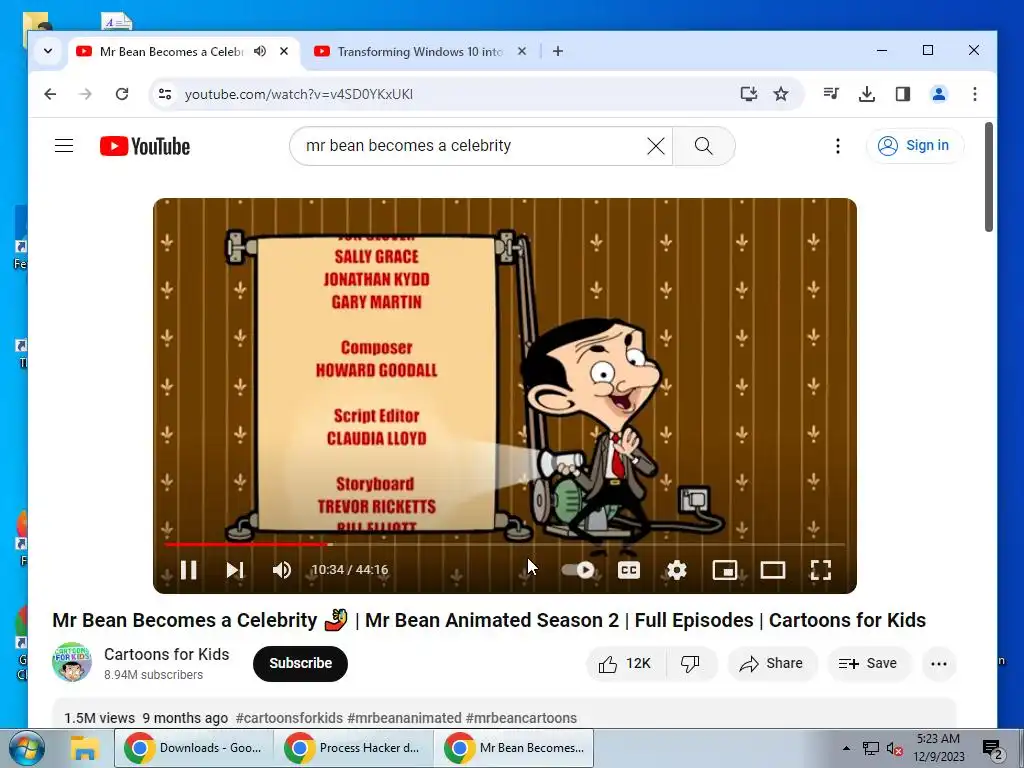Switch to theater mode
Screen dimensions: 1024x768
(773, 570)
